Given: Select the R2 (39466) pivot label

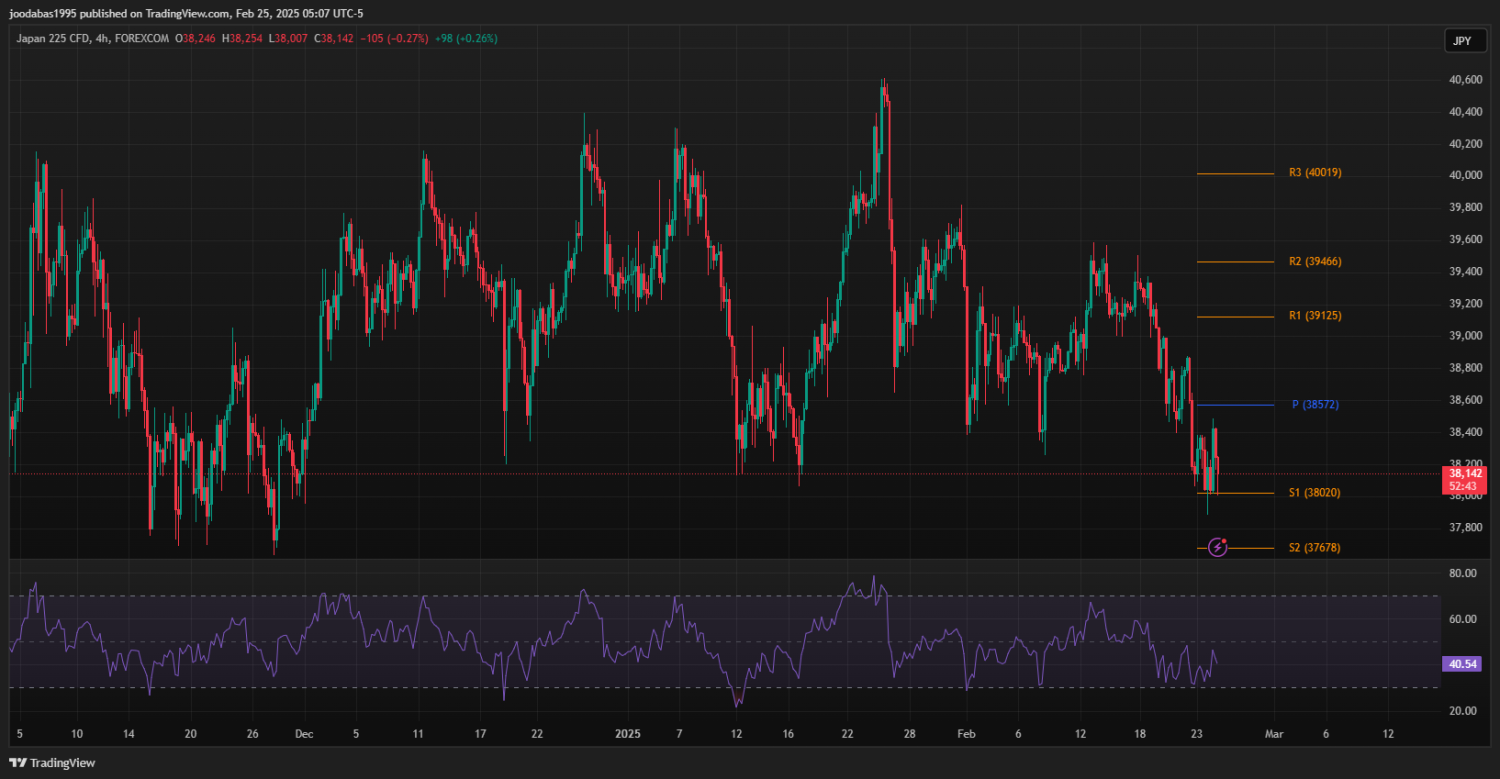Looking at the screenshot, I should coord(1315,261).
